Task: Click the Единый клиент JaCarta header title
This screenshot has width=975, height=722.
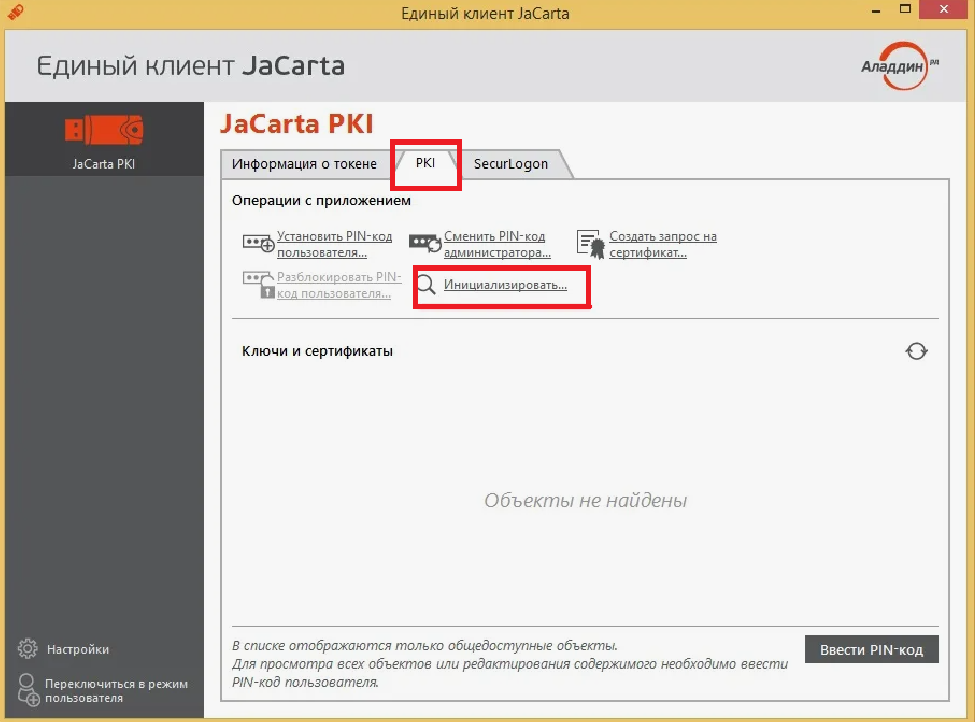Action: (x=190, y=66)
